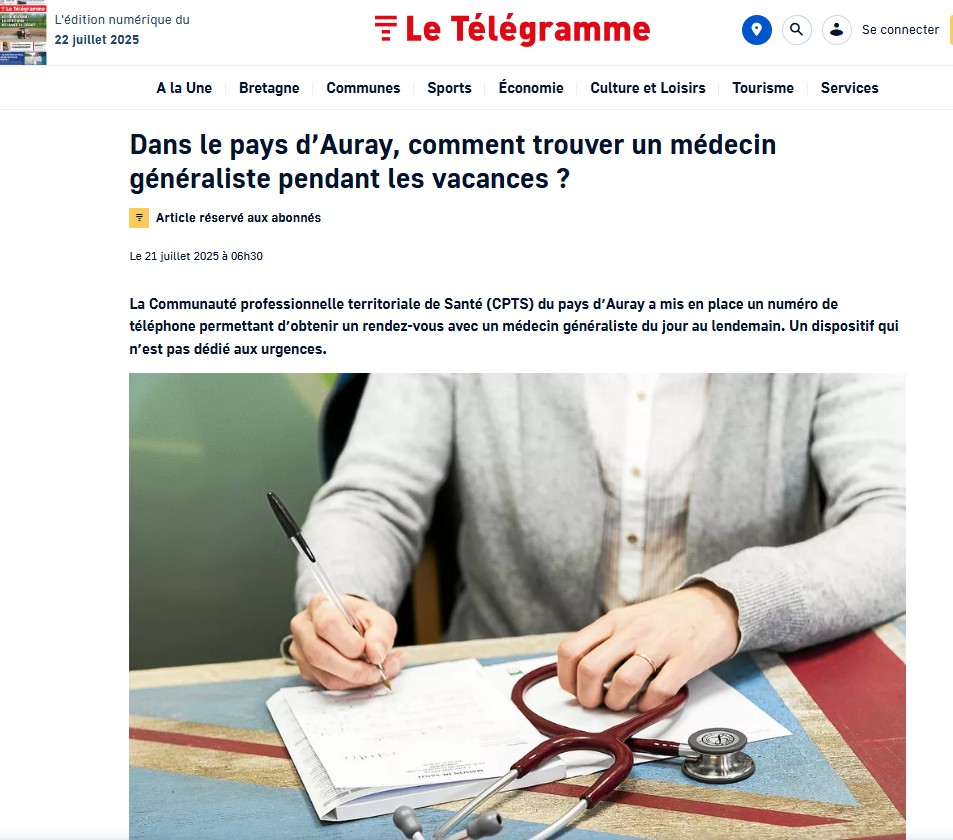The height and width of the screenshot is (840, 953).
Task: Open the digital edition front page thumbnail
Action: click(23, 32)
